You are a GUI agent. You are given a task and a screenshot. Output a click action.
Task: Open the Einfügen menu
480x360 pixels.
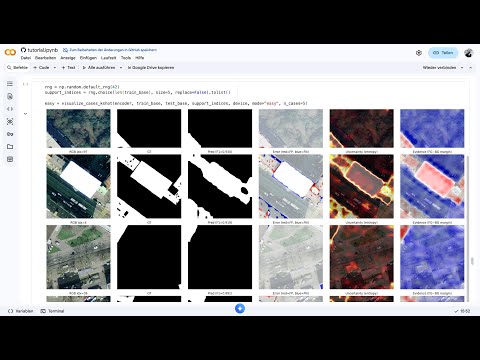click(88, 58)
